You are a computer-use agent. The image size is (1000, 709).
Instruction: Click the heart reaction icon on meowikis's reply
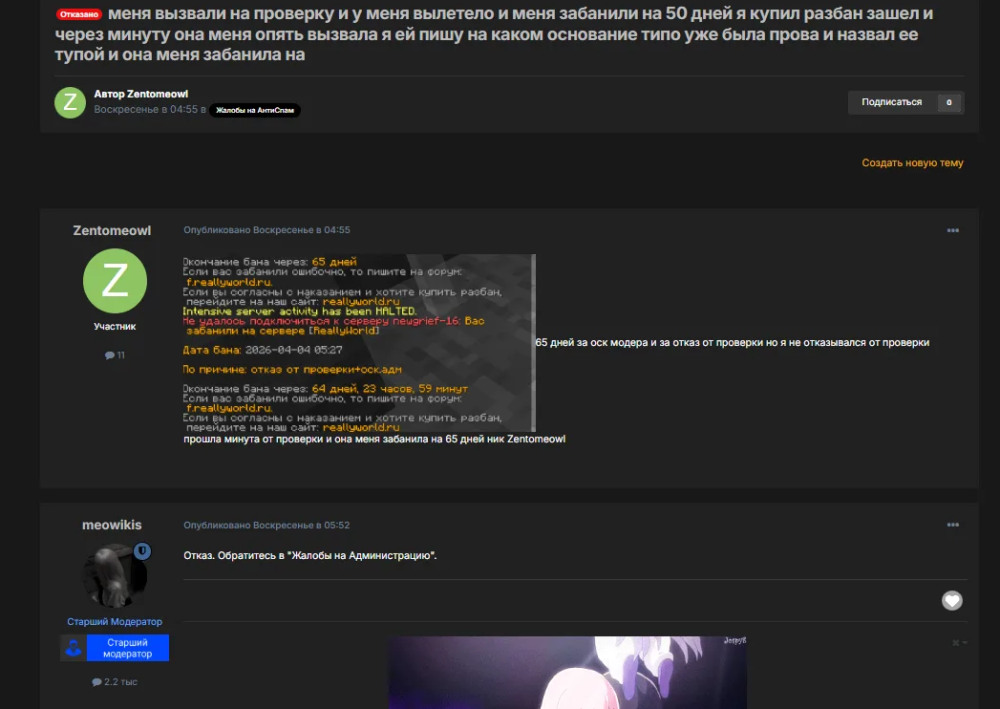[952, 600]
